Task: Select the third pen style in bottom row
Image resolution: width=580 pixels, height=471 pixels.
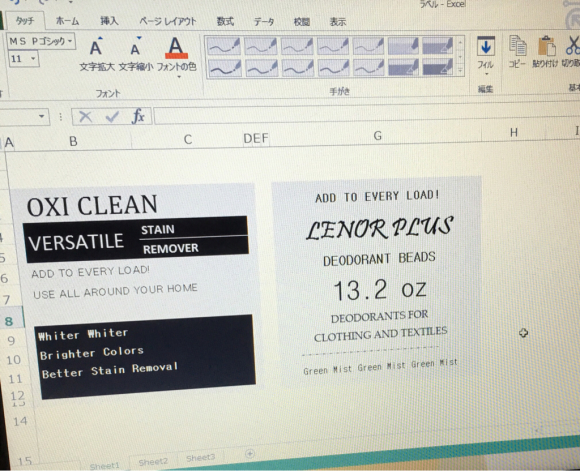Action: tap(297, 68)
